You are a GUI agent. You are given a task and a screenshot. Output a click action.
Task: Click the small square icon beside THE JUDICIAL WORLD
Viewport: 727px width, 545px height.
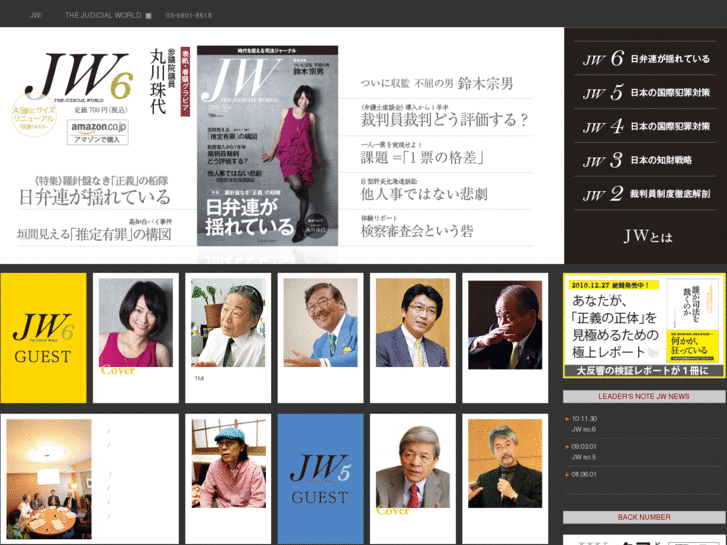148,16
